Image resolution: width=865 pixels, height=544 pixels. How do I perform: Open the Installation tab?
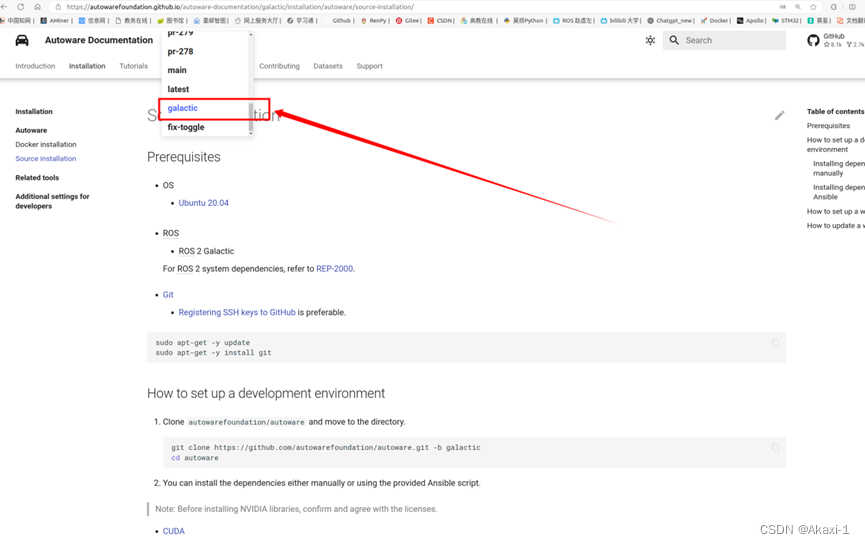pos(87,66)
